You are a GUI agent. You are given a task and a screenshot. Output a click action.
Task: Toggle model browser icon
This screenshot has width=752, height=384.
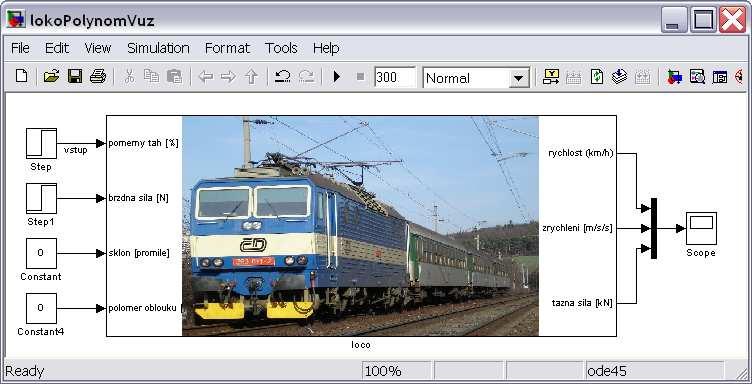pos(720,77)
